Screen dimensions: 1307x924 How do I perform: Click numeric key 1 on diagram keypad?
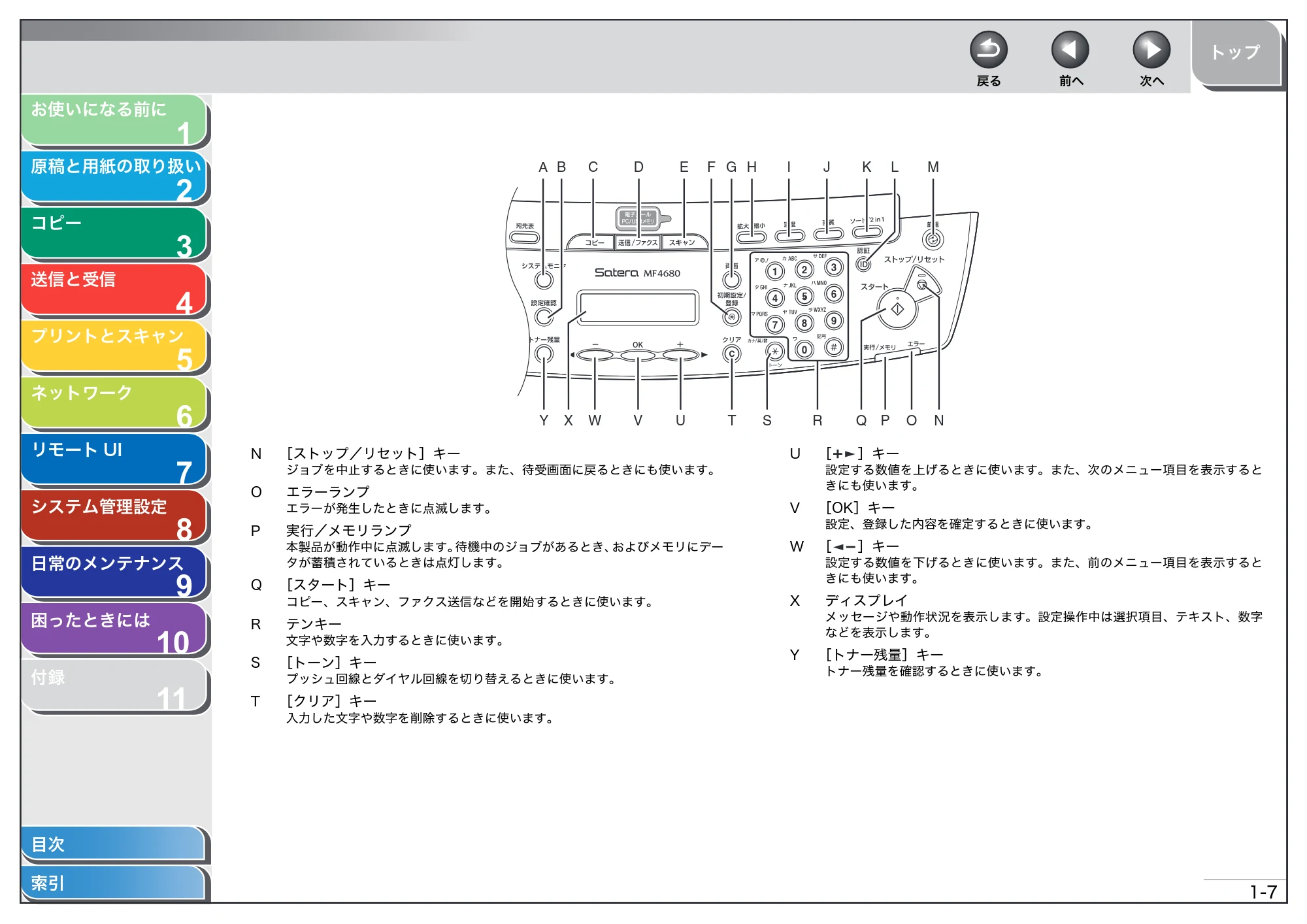tap(775, 271)
